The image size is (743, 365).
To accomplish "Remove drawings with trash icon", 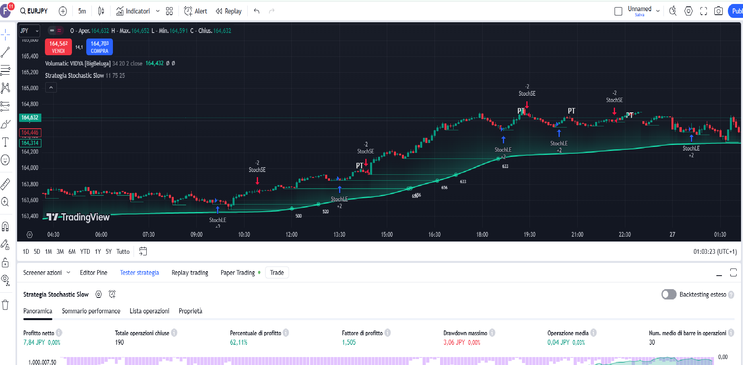I will [x=5, y=305].
